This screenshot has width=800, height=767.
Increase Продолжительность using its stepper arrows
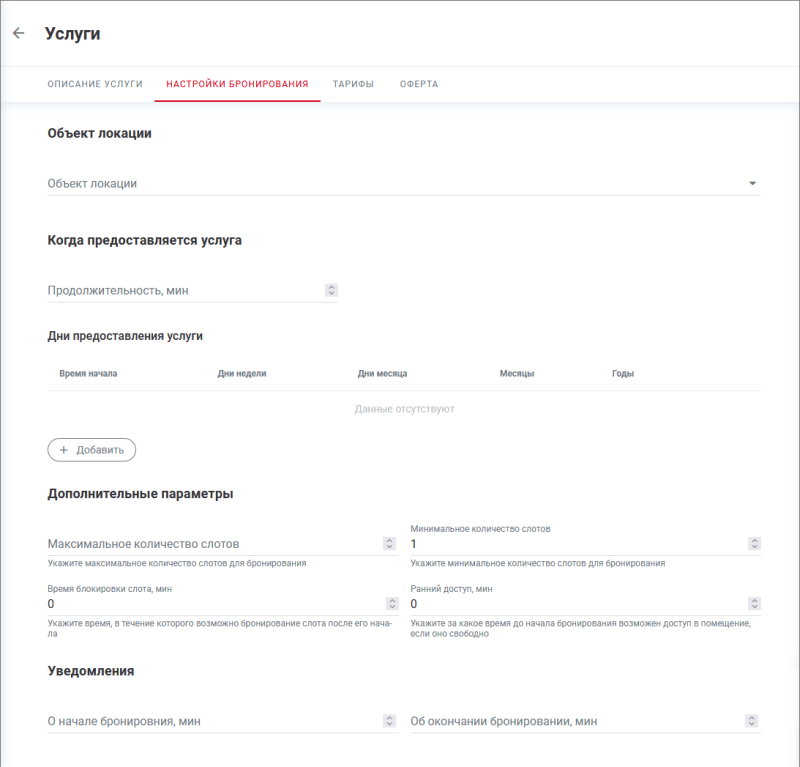pos(331,289)
